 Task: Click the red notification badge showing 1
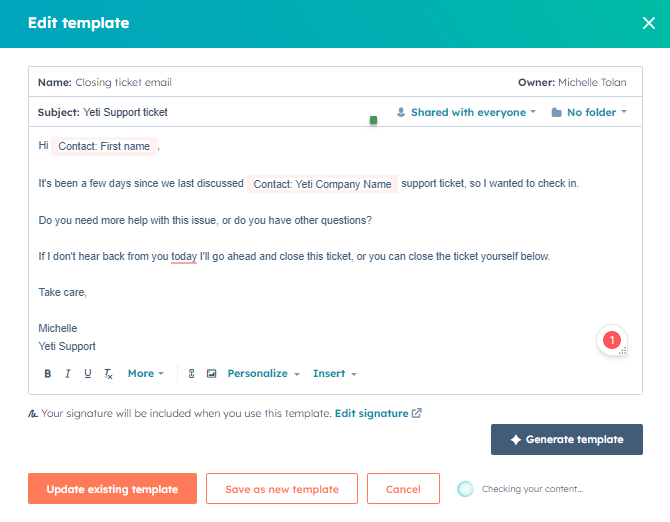[612, 341]
